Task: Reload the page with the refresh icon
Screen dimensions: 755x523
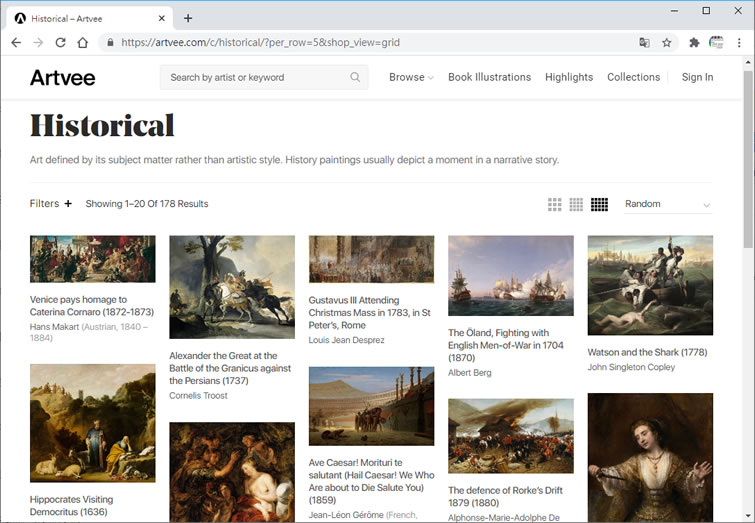Action: tap(60, 42)
